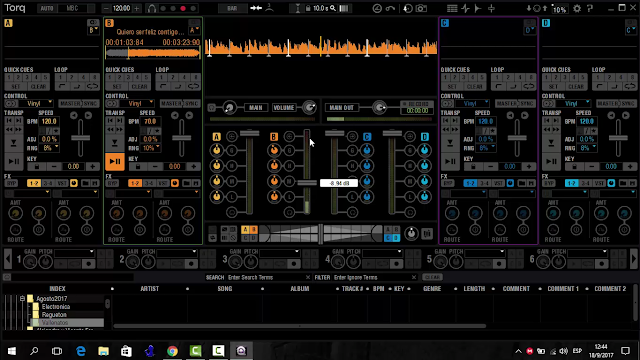Click the red record dot in top toolbar
The height and width of the screenshot is (360, 640).
point(183,8)
